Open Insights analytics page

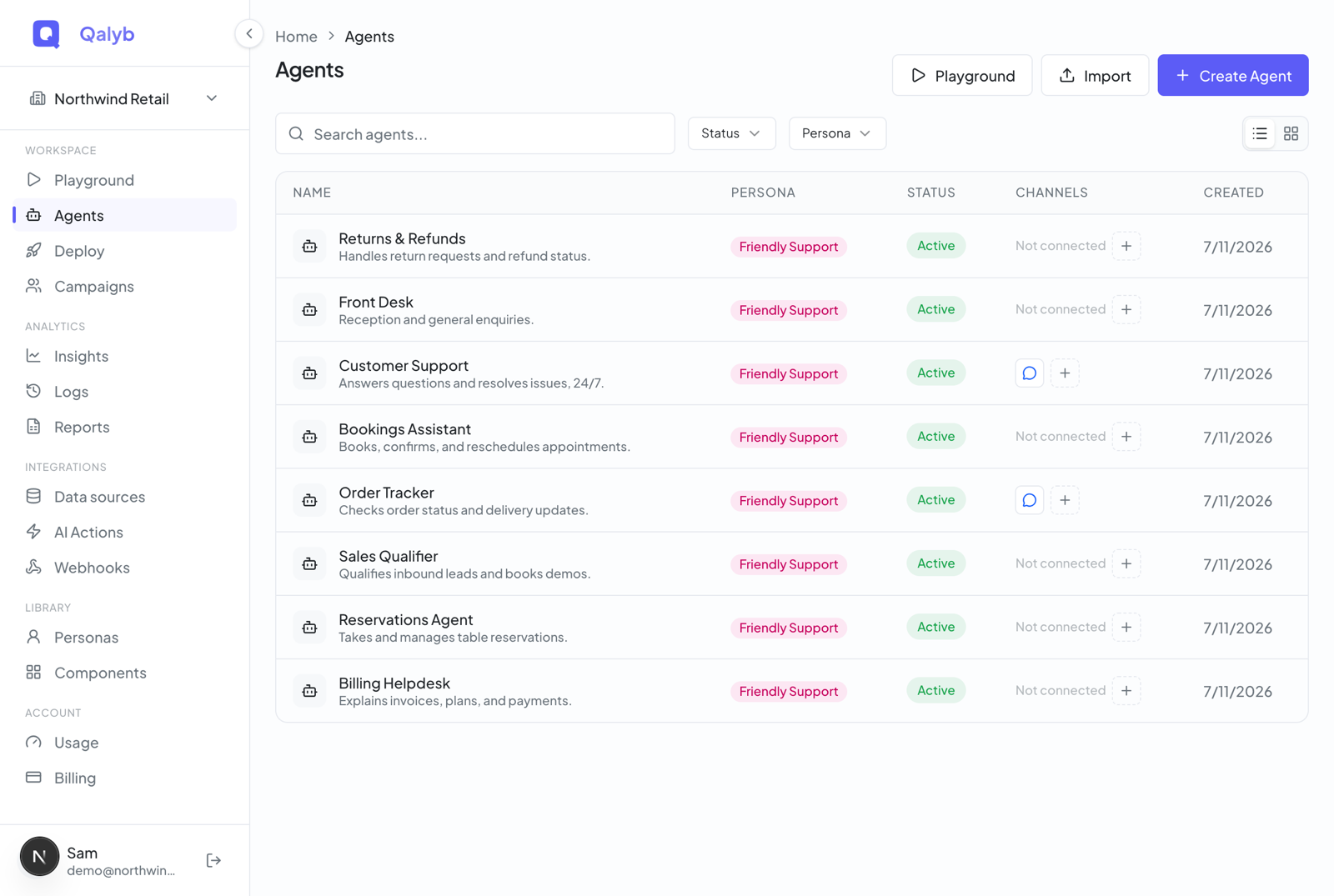pos(125,356)
